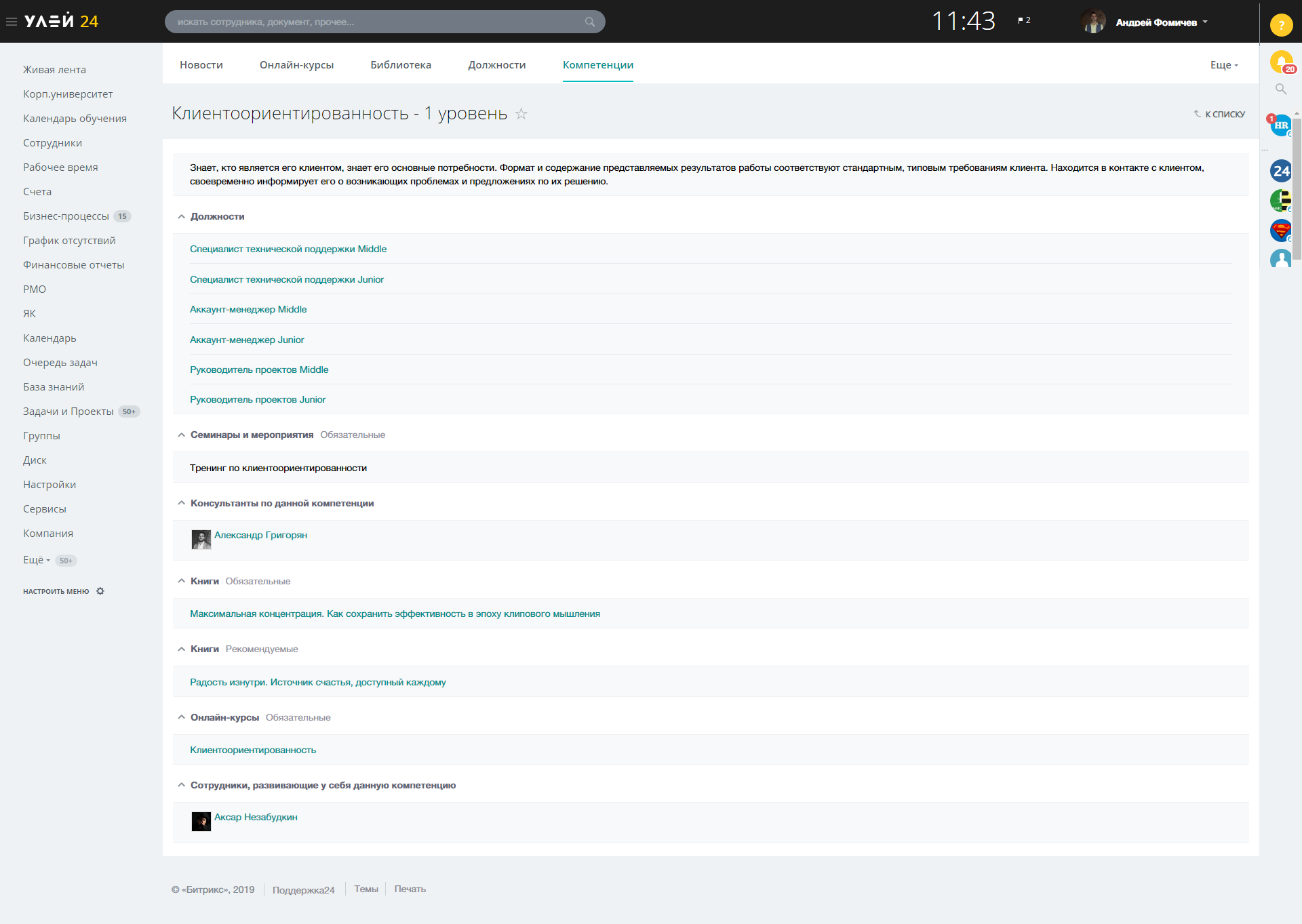The image size is (1302, 924).
Task: Open Специалист технической поддержки Middle link
Action: (x=288, y=249)
